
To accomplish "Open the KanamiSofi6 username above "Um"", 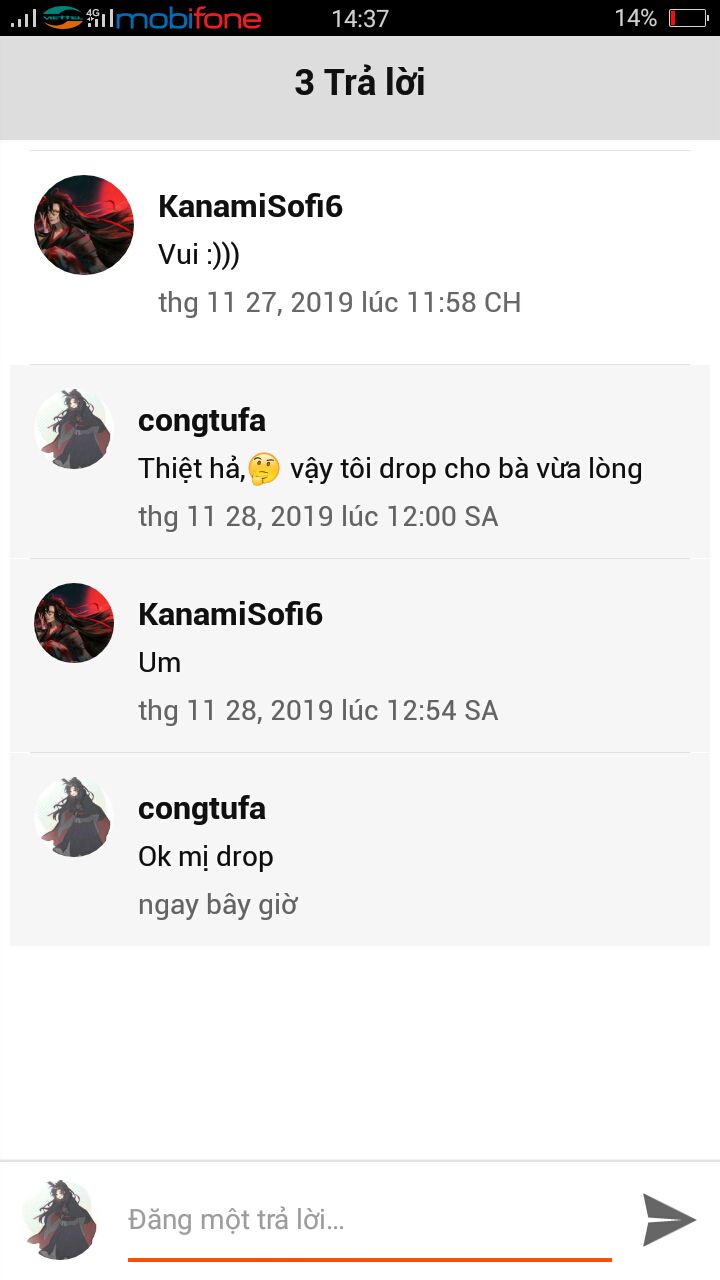I will [x=230, y=614].
